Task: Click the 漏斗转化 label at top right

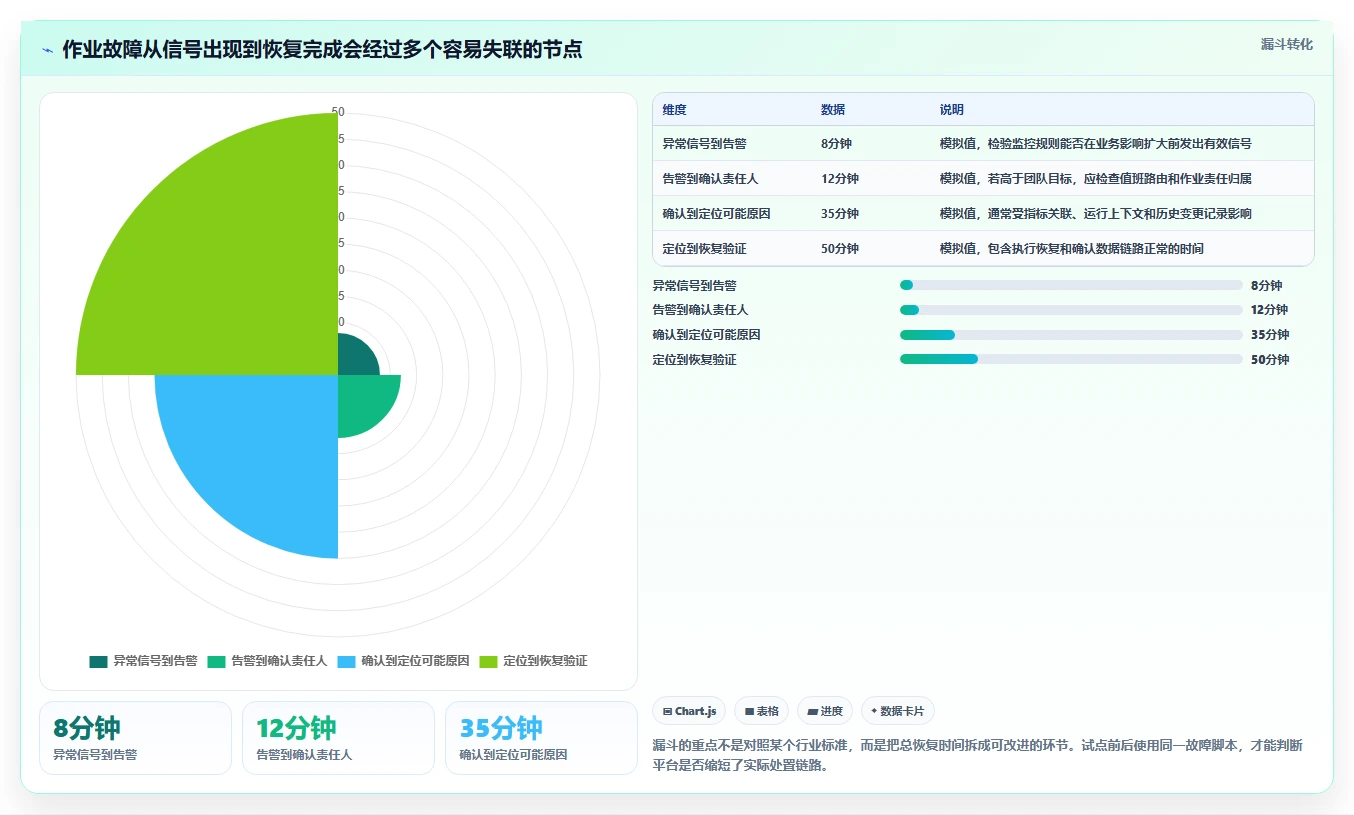Action: point(1287,45)
